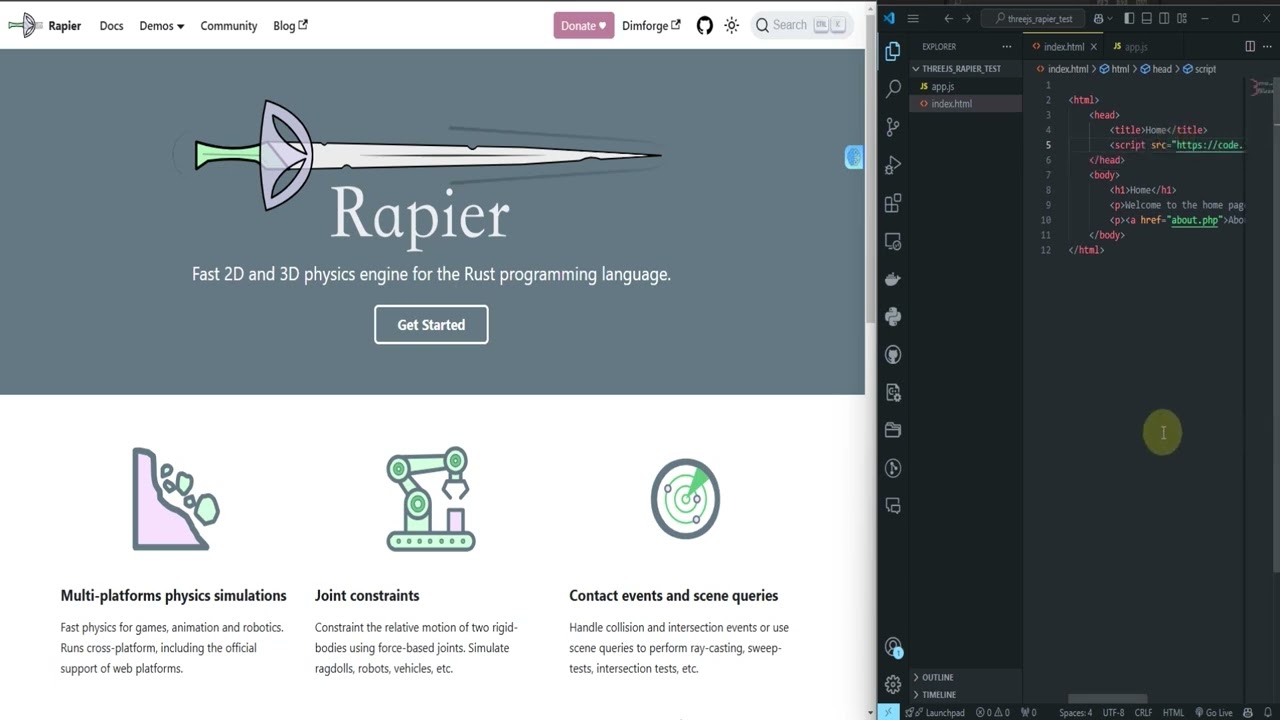Expand the TIMELINE section
The image size is (1280, 720).
pyautogui.click(x=938, y=694)
